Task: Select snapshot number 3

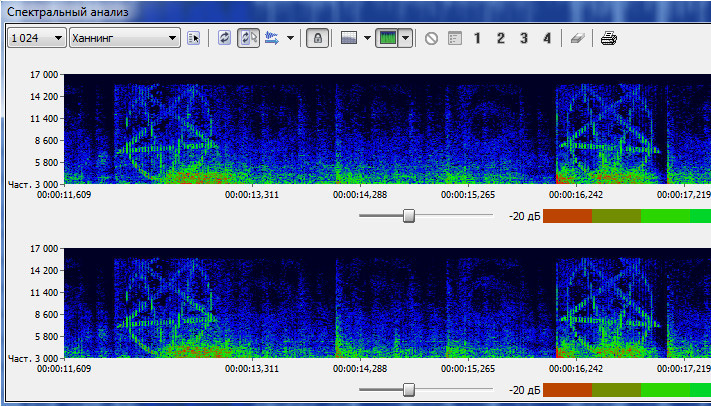Action: click(523, 38)
